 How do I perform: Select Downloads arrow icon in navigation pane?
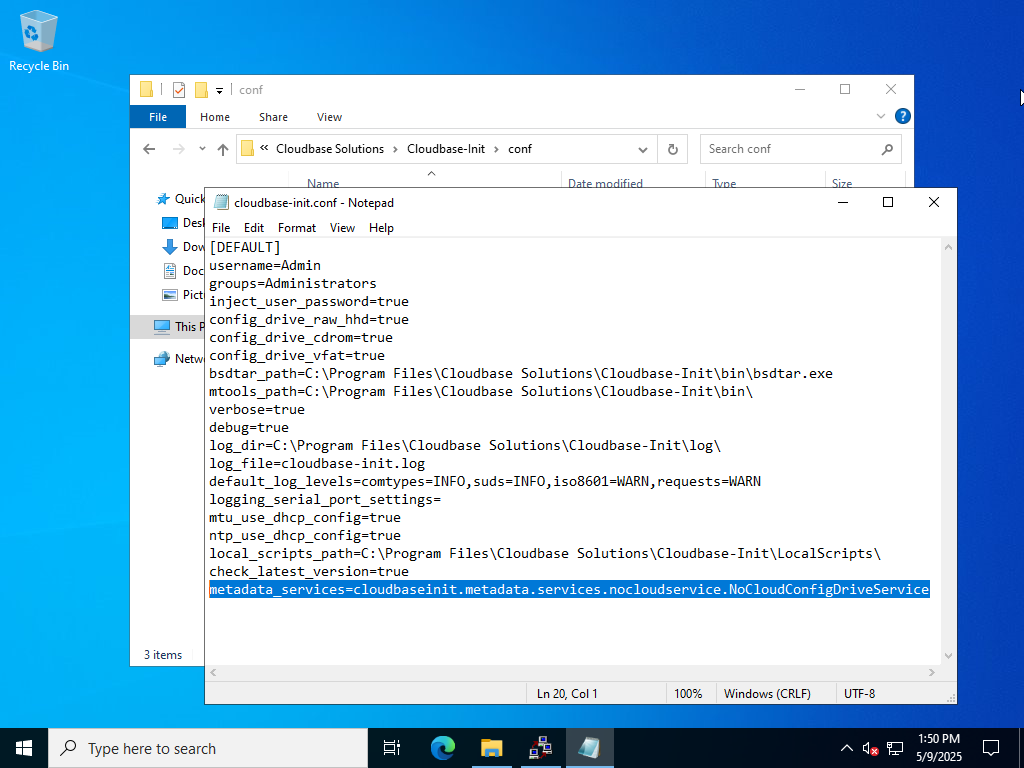point(170,247)
